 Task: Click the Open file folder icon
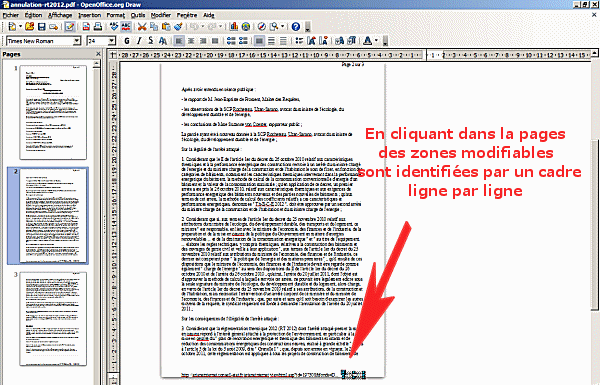click(29, 26)
